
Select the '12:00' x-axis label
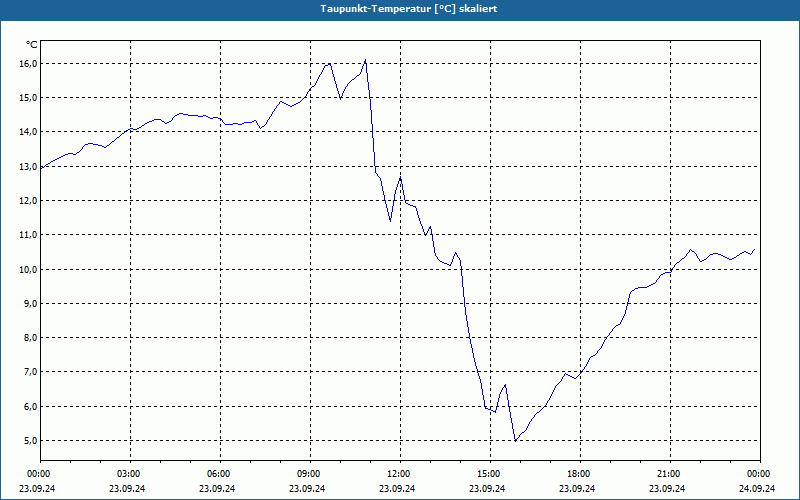pos(400,474)
